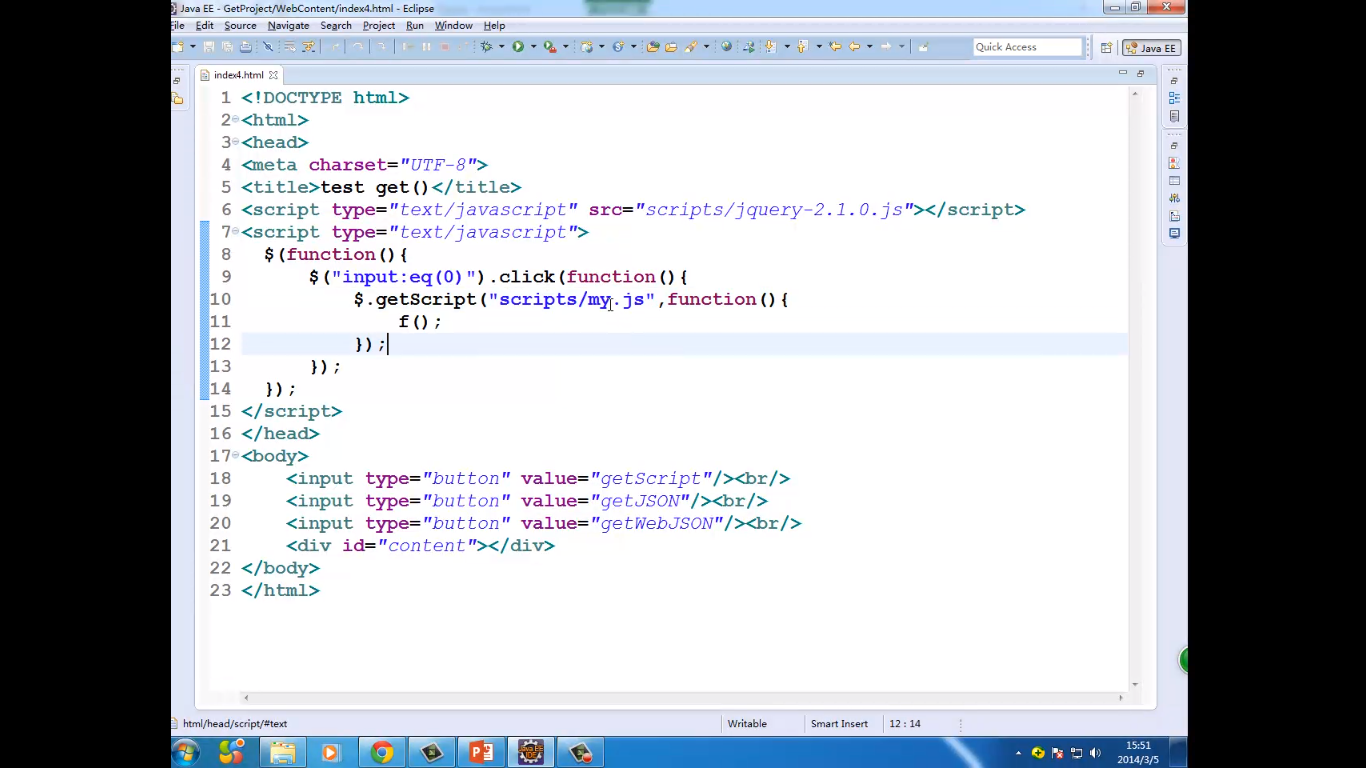Viewport: 1366px width, 768px height.
Task: Click the Save All toolbar icon
Action: tap(227, 47)
